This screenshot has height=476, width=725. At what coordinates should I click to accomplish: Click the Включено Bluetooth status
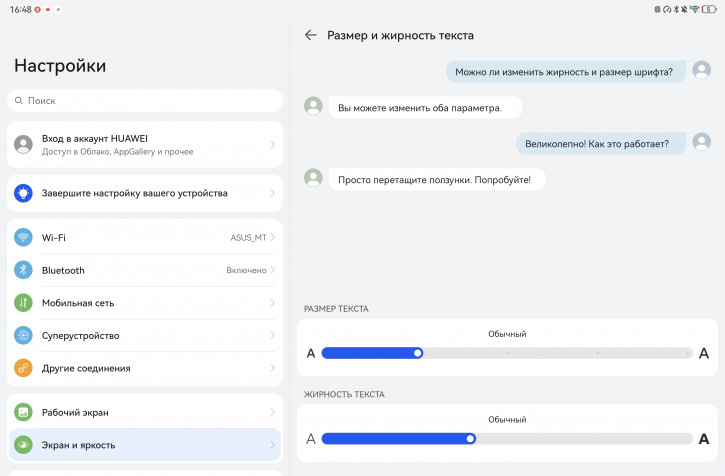pyautogui.click(x=246, y=270)
